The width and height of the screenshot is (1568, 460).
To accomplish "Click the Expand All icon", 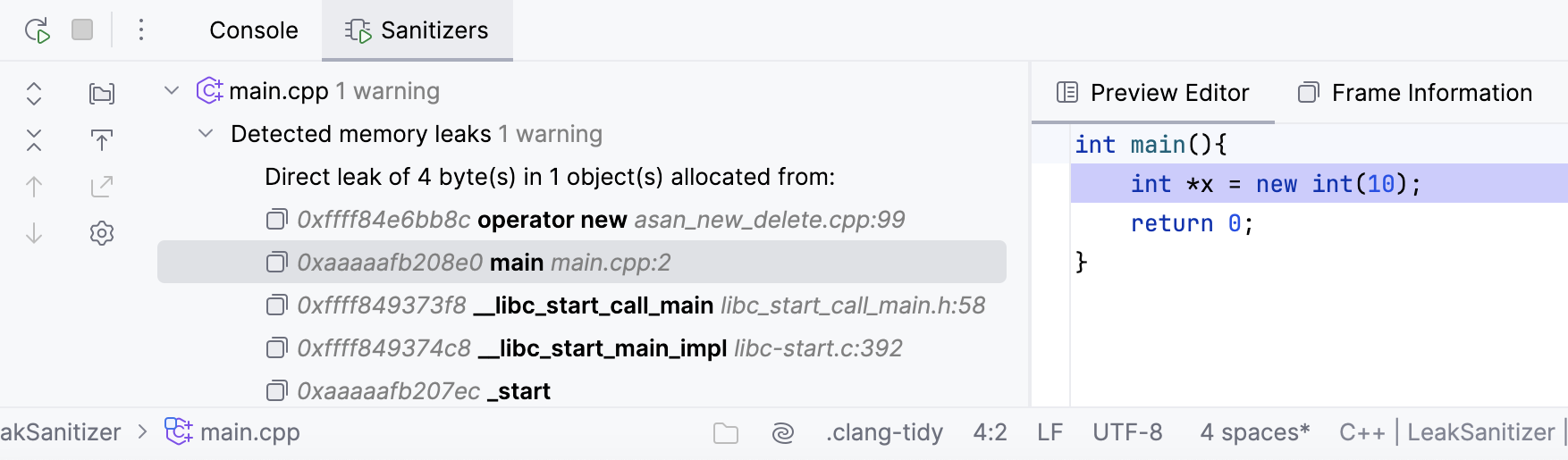I will tap(34, 94).
